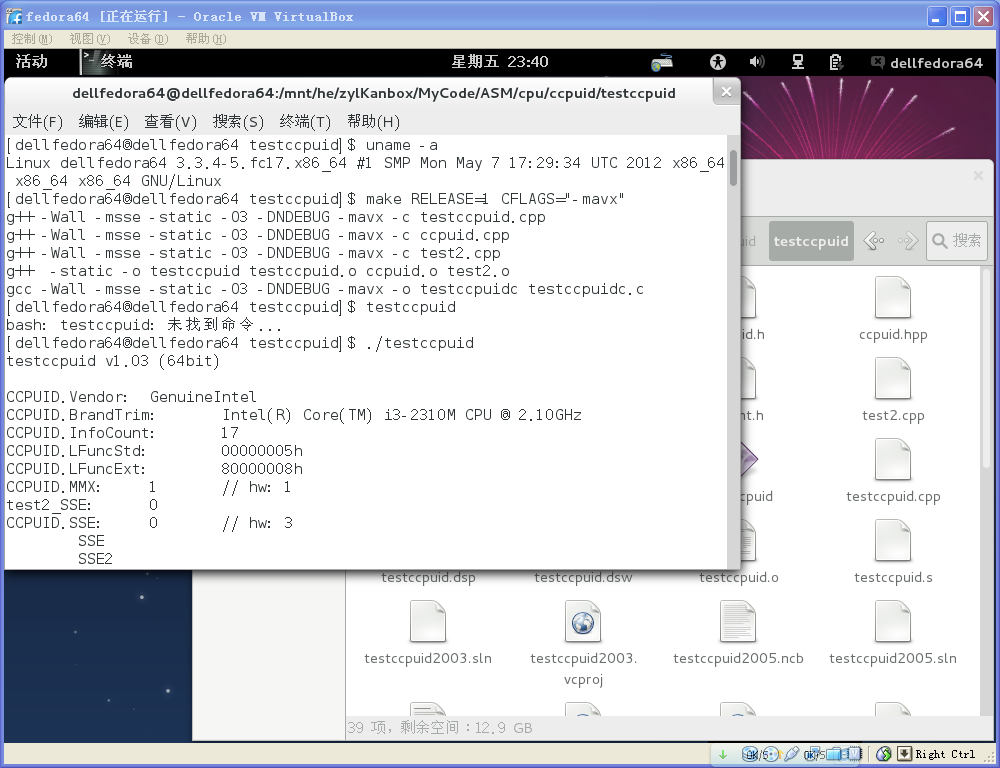Click the terminal vertical scrollbar thumb

click(x=733, y=167)
